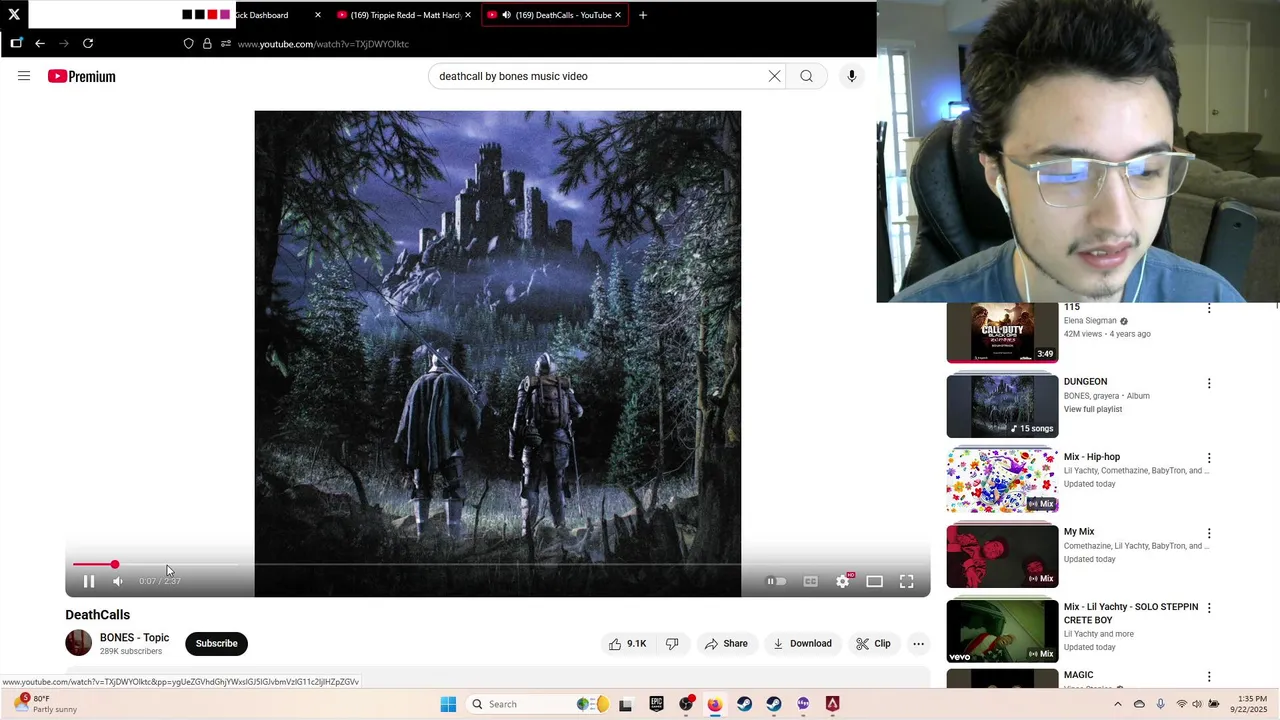Show hidden system tray icons
Screen dimensions: 1280x720
point(1118,704)
